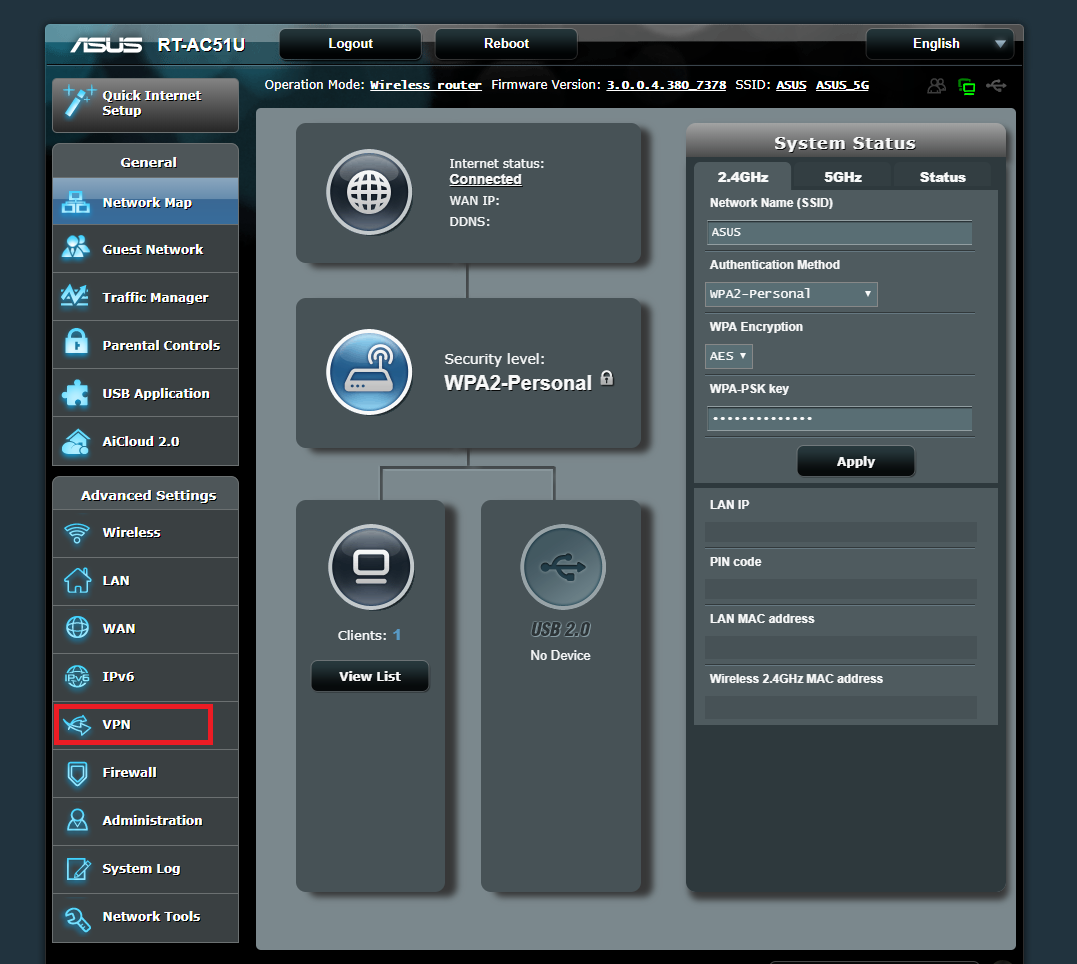The height and width of the screenshot is (964, 1077).
Task: Click the Clients computer icon
Action: click(x=370, y=567)
